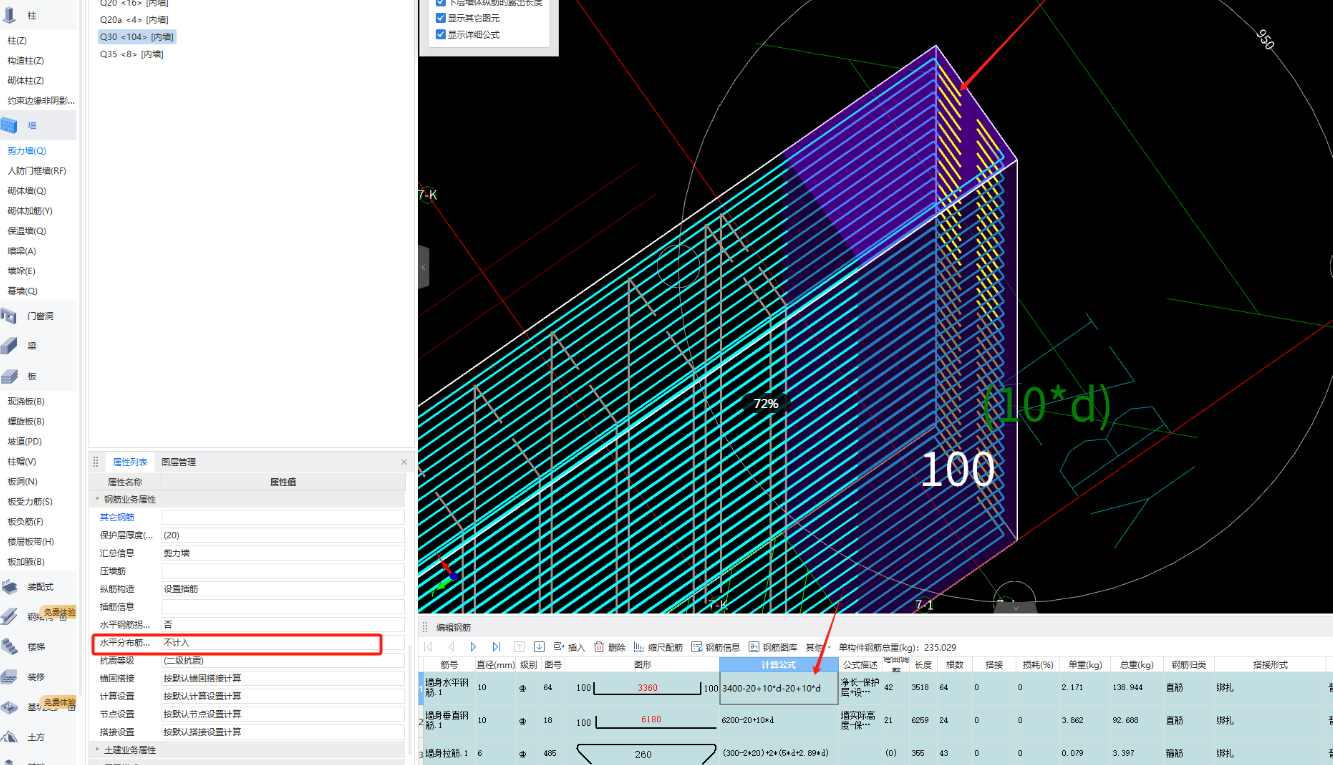This screenshot has width=1333, height=765.
Task: Open the 门窗洞 category icon
Action: tap(10, 316)
